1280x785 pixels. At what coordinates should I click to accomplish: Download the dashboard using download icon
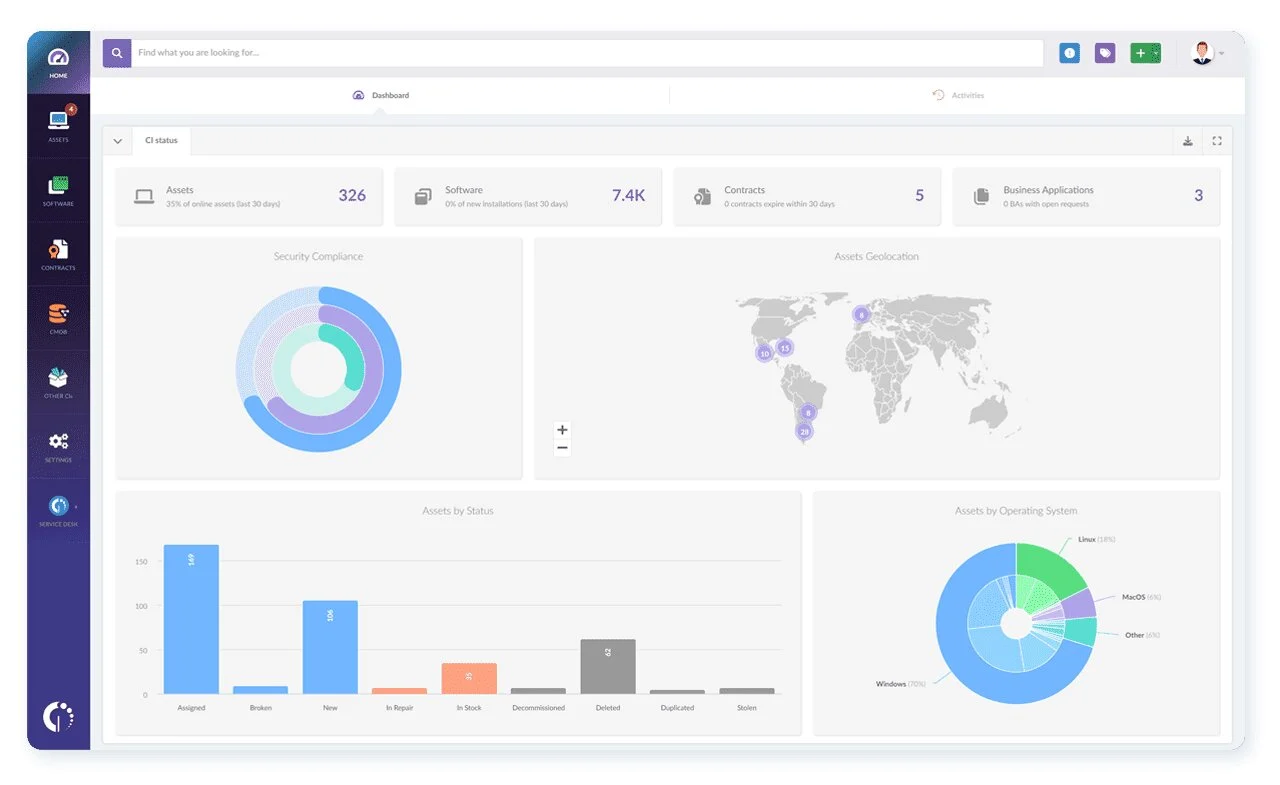pos(1188,141)
